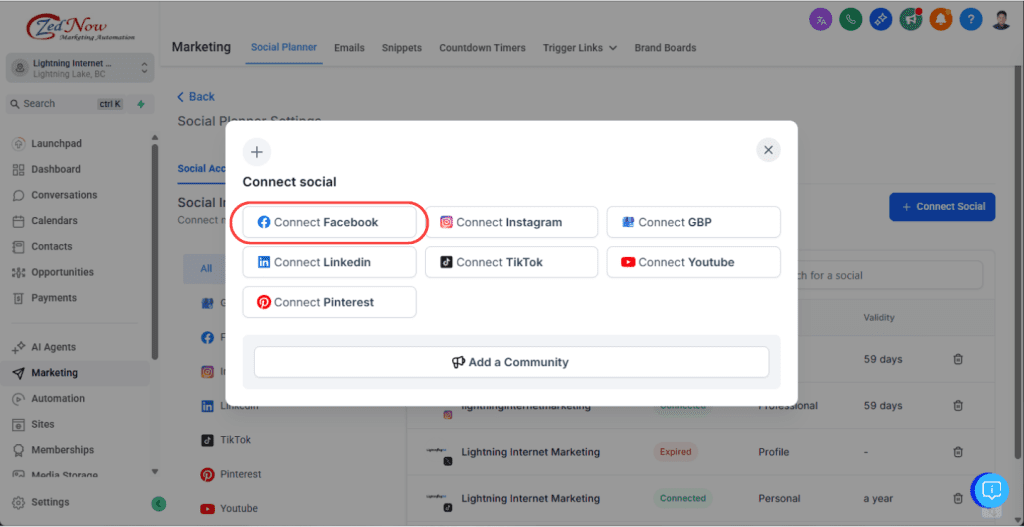Click the Connected badge in Personal row
The height and width of the screenshot is (527, 1024).
point(682,498)
